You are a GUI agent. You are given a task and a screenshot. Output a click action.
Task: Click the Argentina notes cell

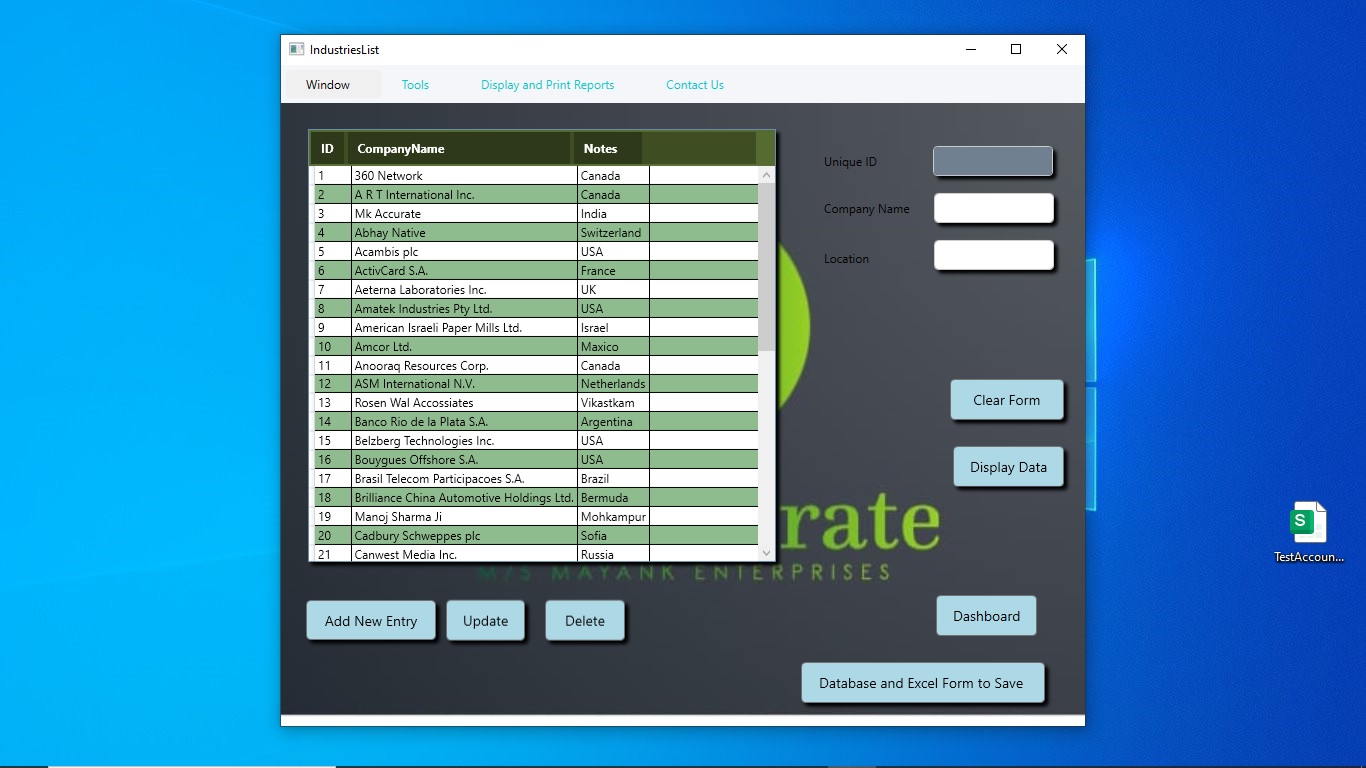pos(613,422)
